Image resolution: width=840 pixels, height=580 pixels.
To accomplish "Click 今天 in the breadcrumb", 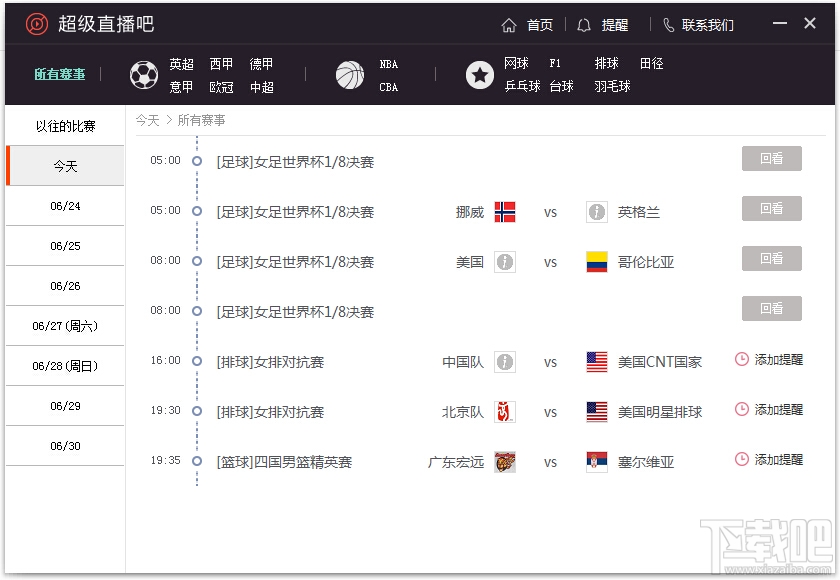I will click(x=147, y=120).
